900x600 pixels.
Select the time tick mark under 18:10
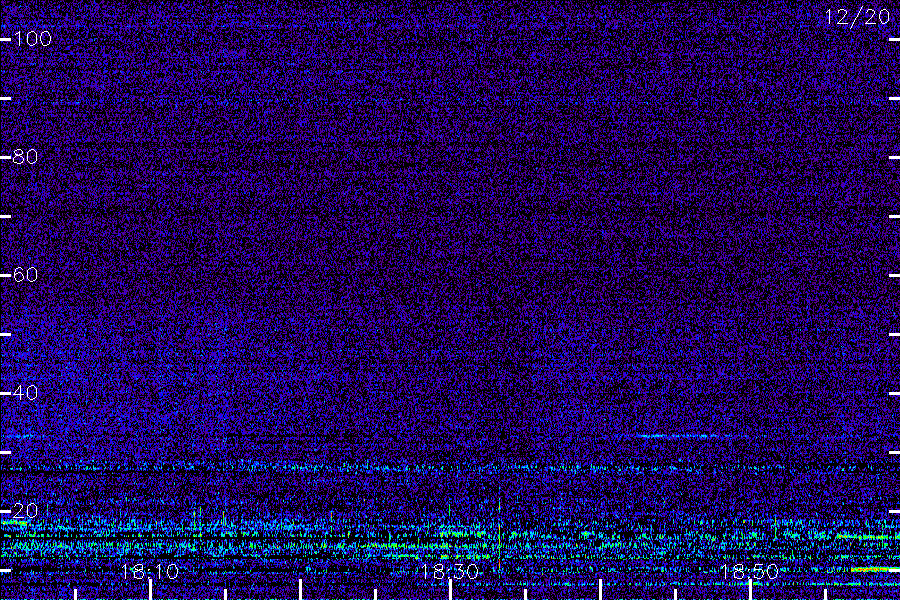pos(150,590)
